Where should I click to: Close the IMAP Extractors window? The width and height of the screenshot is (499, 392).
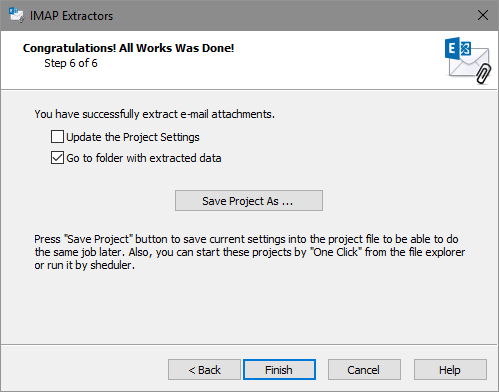(x=482, y=15)
